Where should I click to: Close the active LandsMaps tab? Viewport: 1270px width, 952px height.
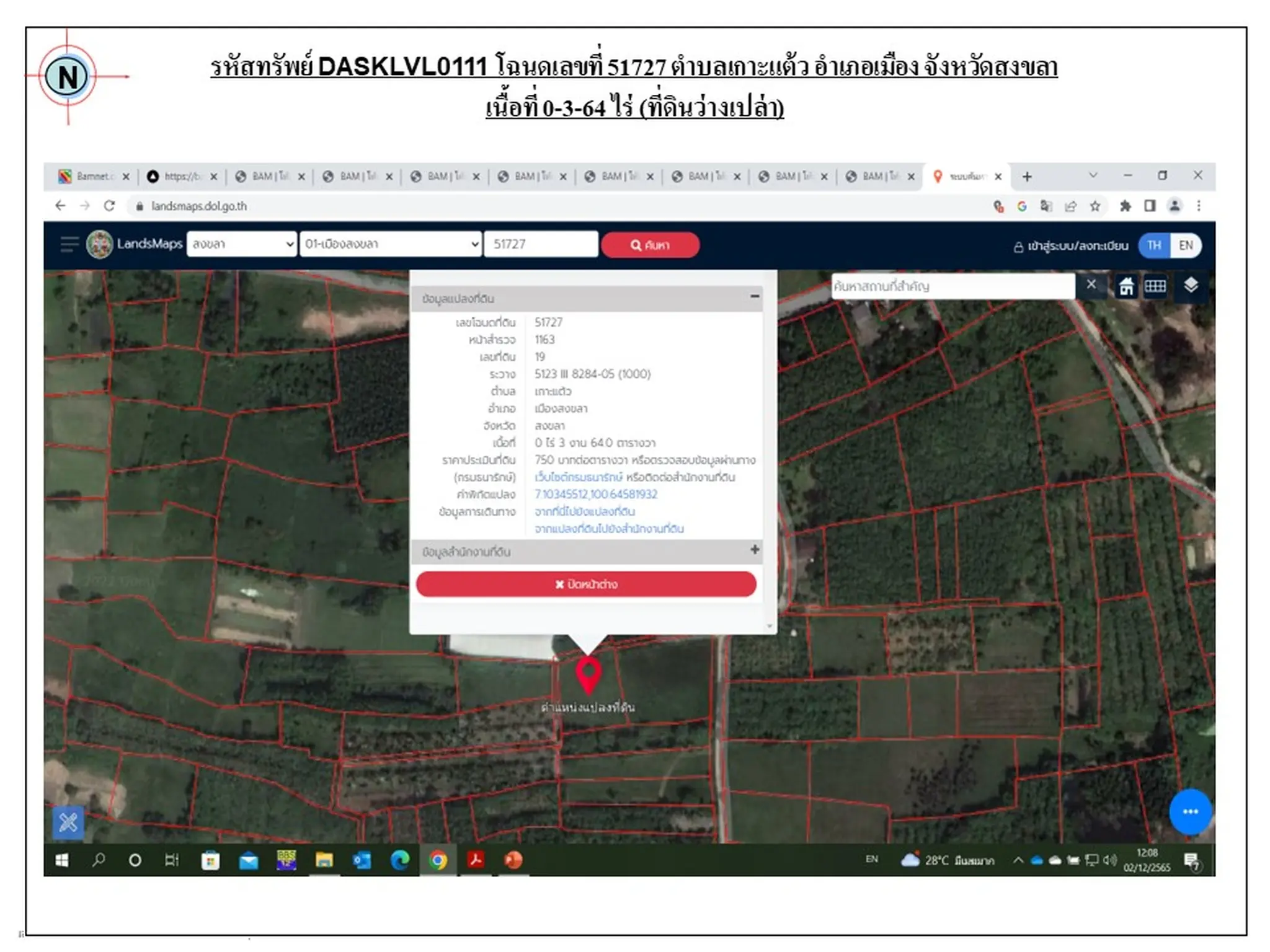pyautogui.click(x=998, y=177)
